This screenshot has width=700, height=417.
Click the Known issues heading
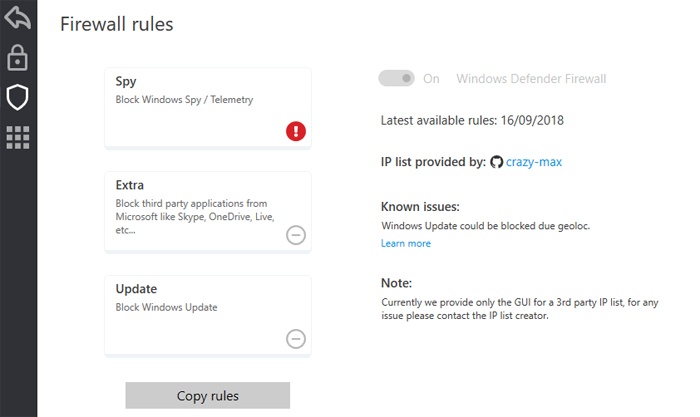(420, 207)
